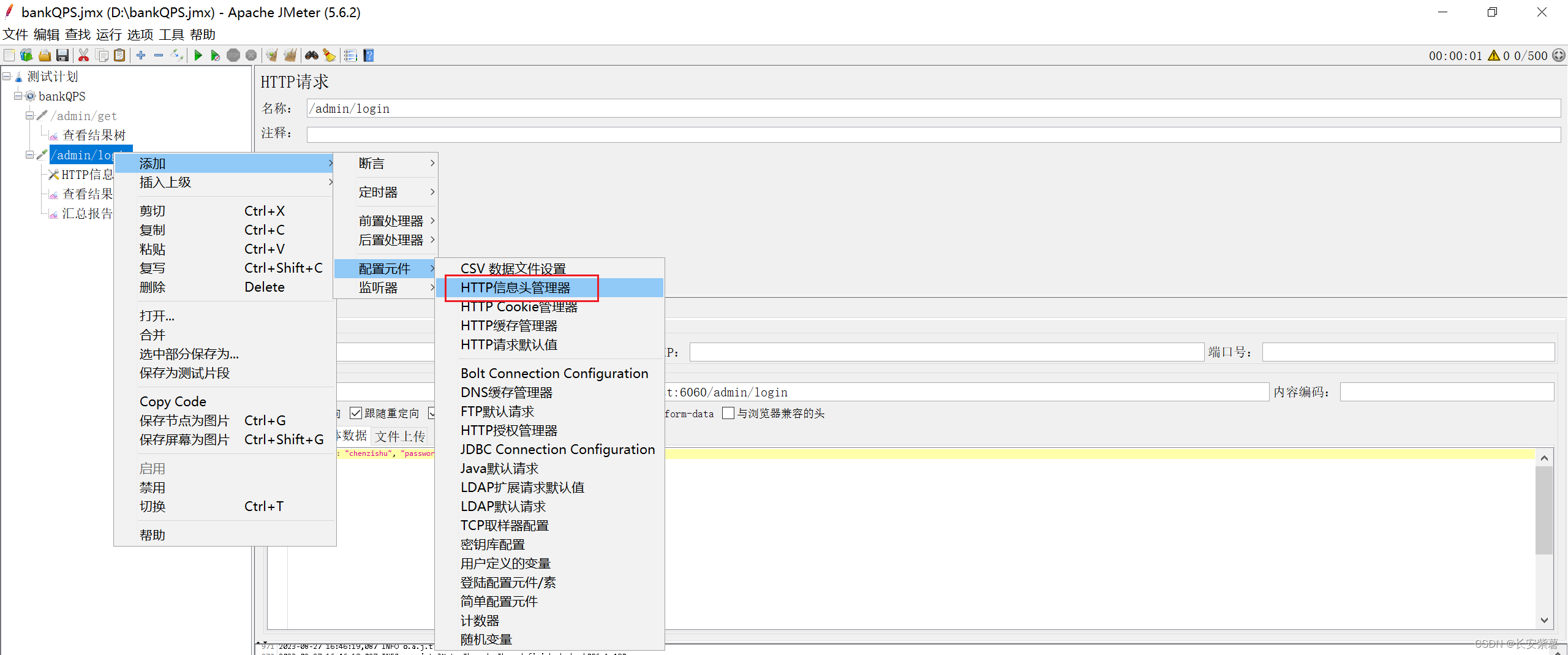
Task: Click the body data scrollbar down arrow
Action: [x=1544, y=620]
